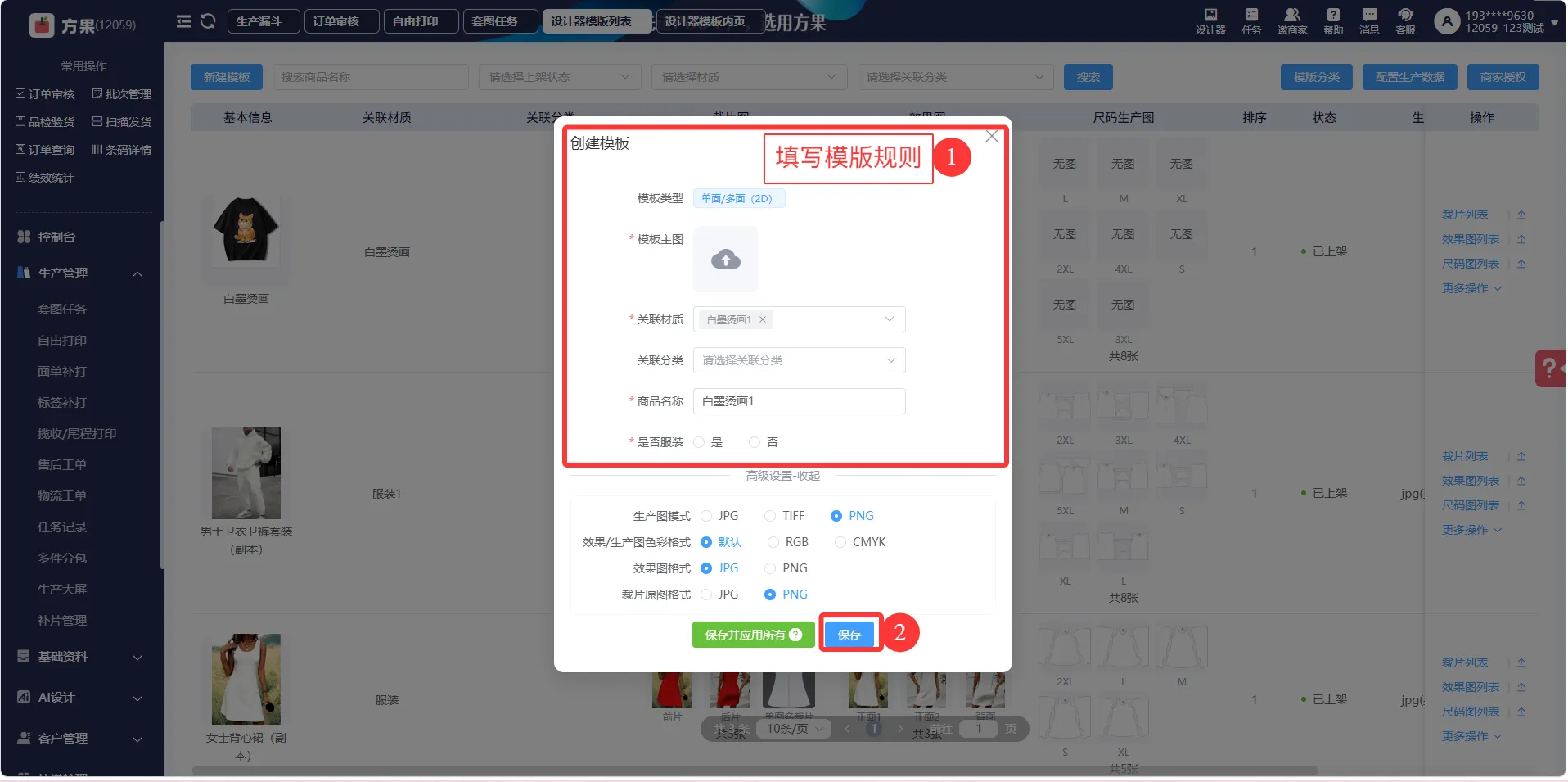
Task: Open the 邀商家 invite icon
Action: tap(1292, 21)
